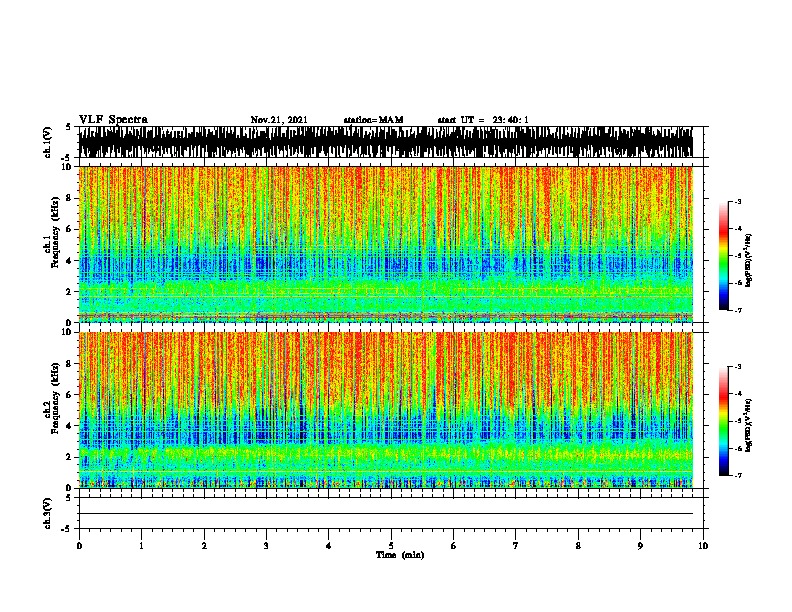Click the time axis tick label "0"
Viewport: 792px width, 612px height.
point(79,546)
